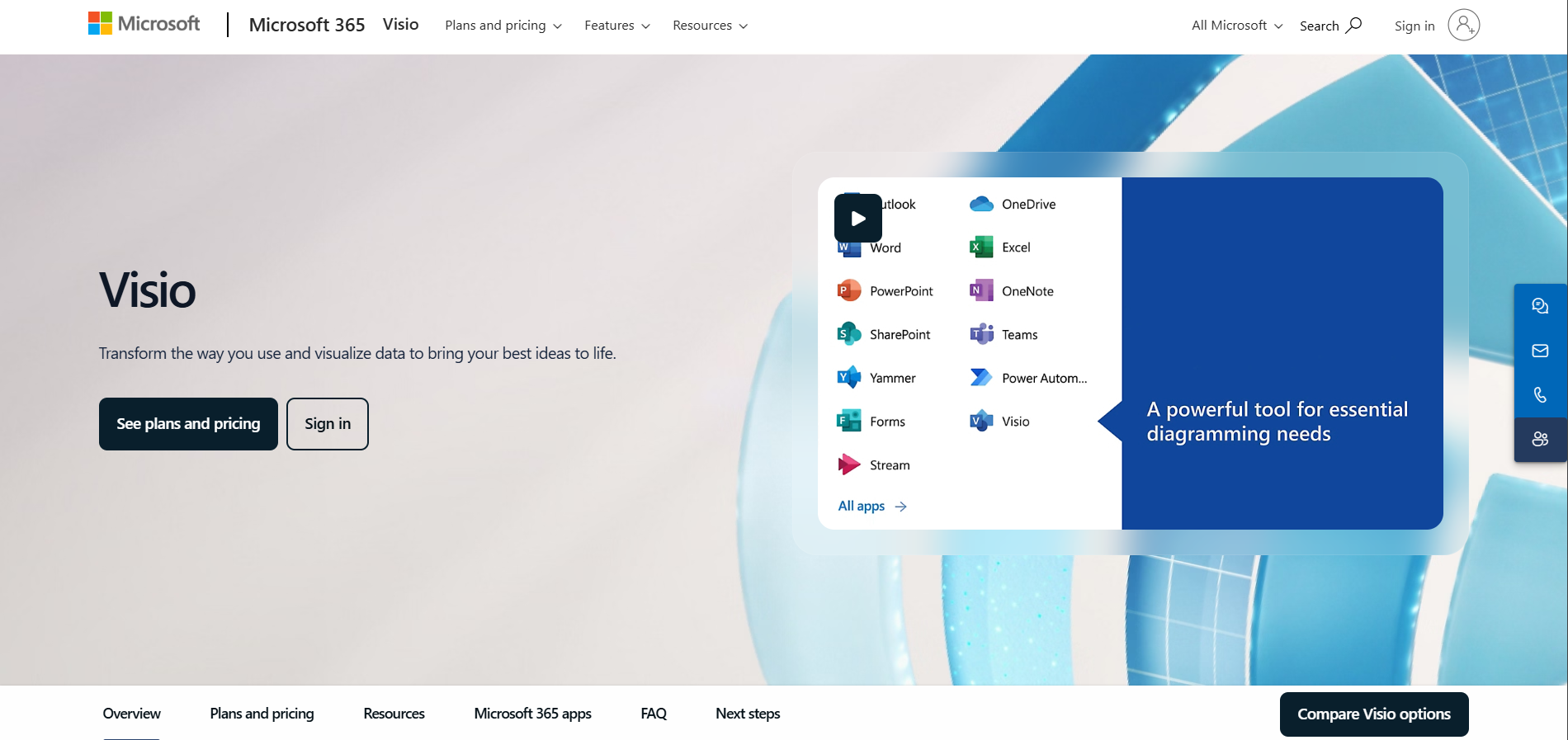Click the Forms label
The image size is (1568, 740).
click(887, 422)
